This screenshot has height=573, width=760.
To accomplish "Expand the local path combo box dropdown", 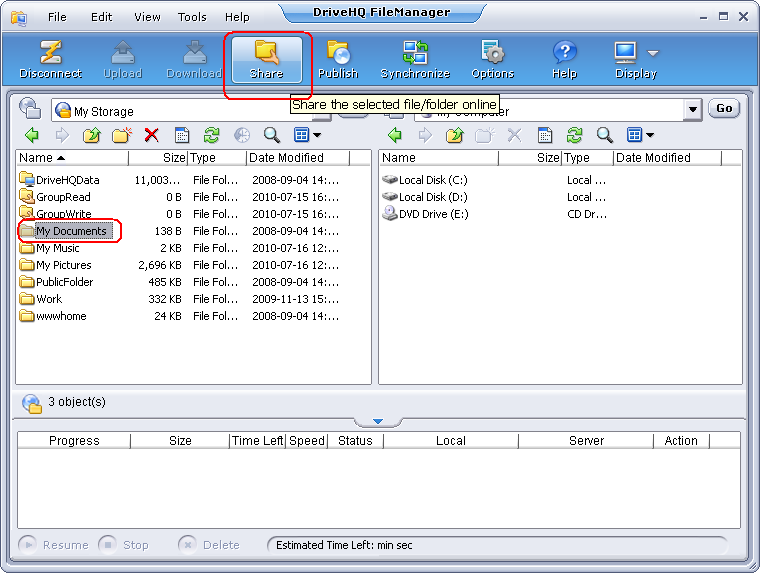I will (692, 110).
